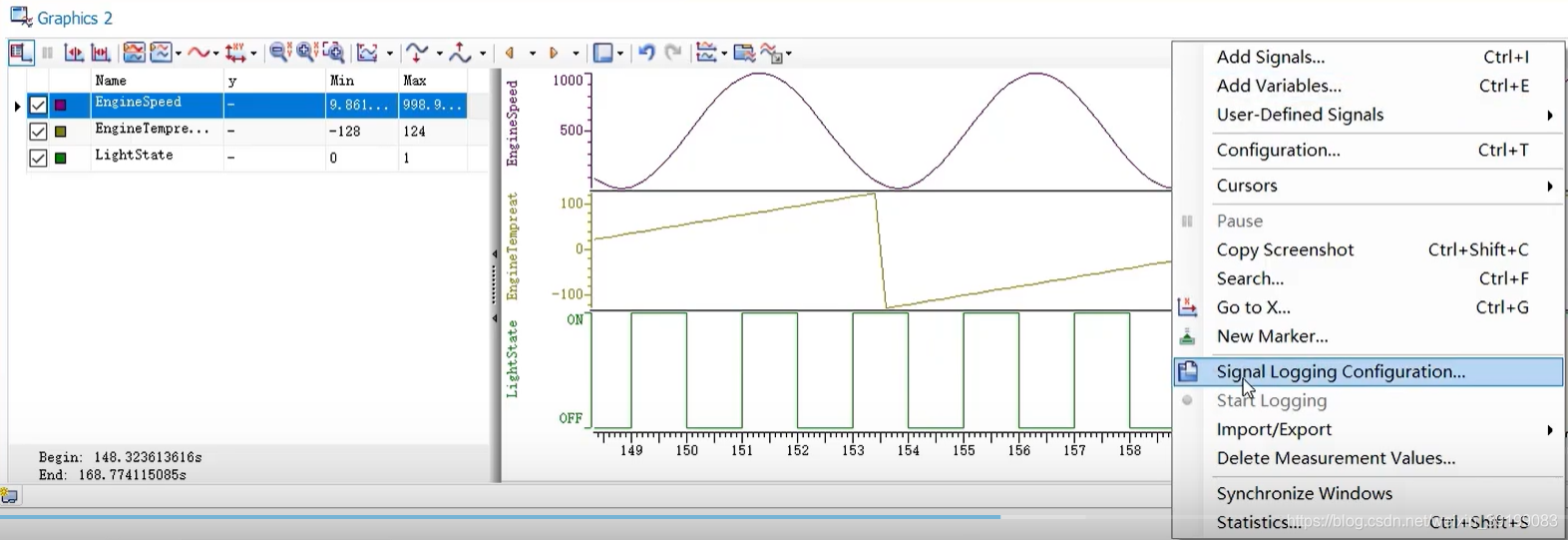Click the zoom rectangle magnifier icon

[x=334, y=53]
